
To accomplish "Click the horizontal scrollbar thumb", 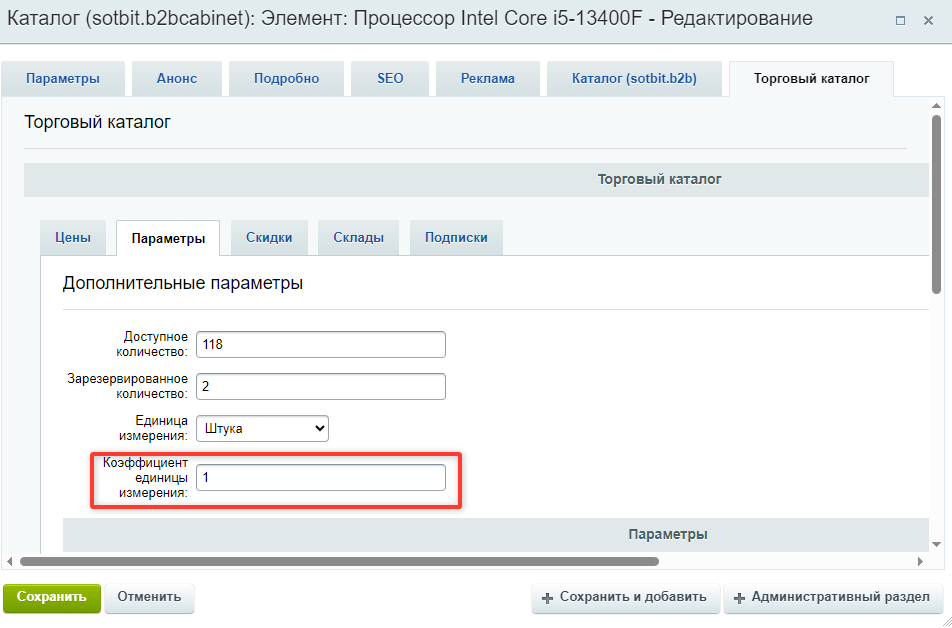I will [339, 562].
